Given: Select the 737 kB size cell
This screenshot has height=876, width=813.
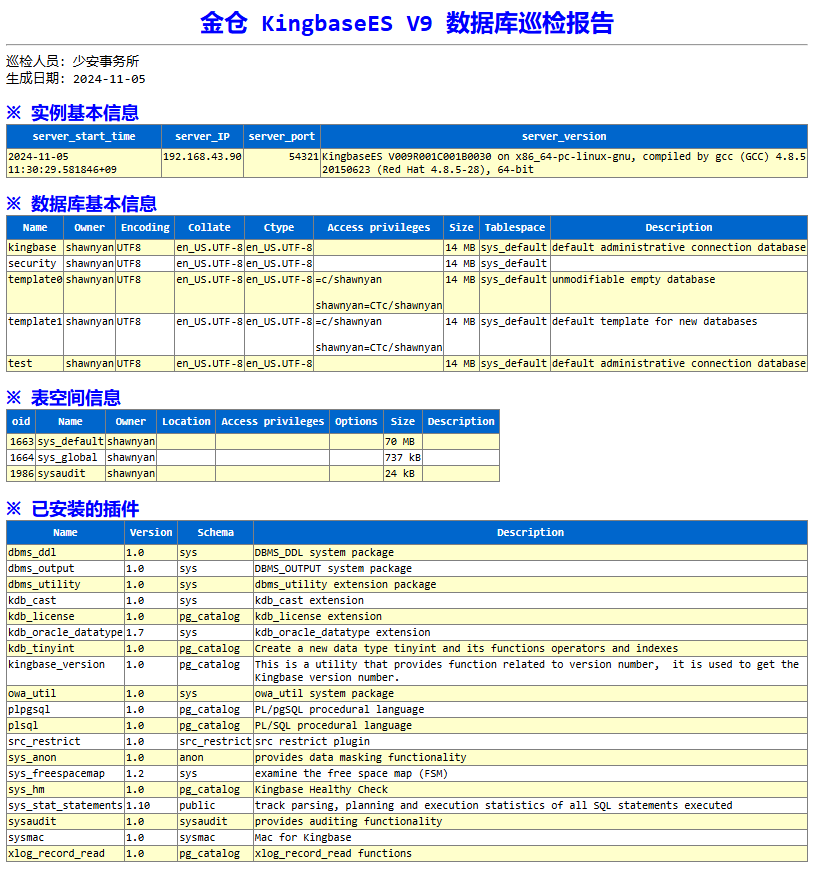Looking at the screenshot, I should tap(402, 458).
